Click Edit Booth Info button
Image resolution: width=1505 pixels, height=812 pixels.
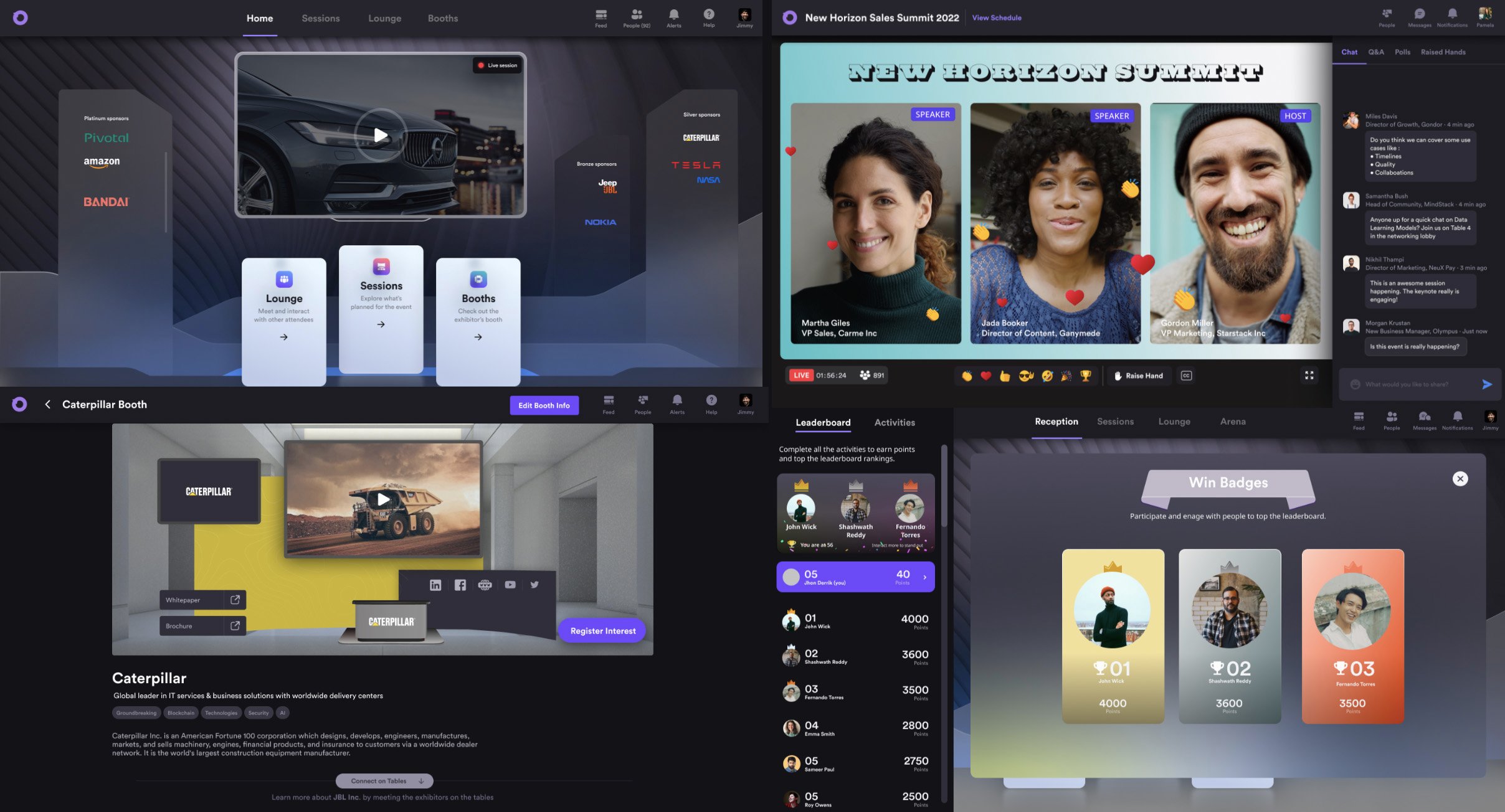(x=544, y=405)
